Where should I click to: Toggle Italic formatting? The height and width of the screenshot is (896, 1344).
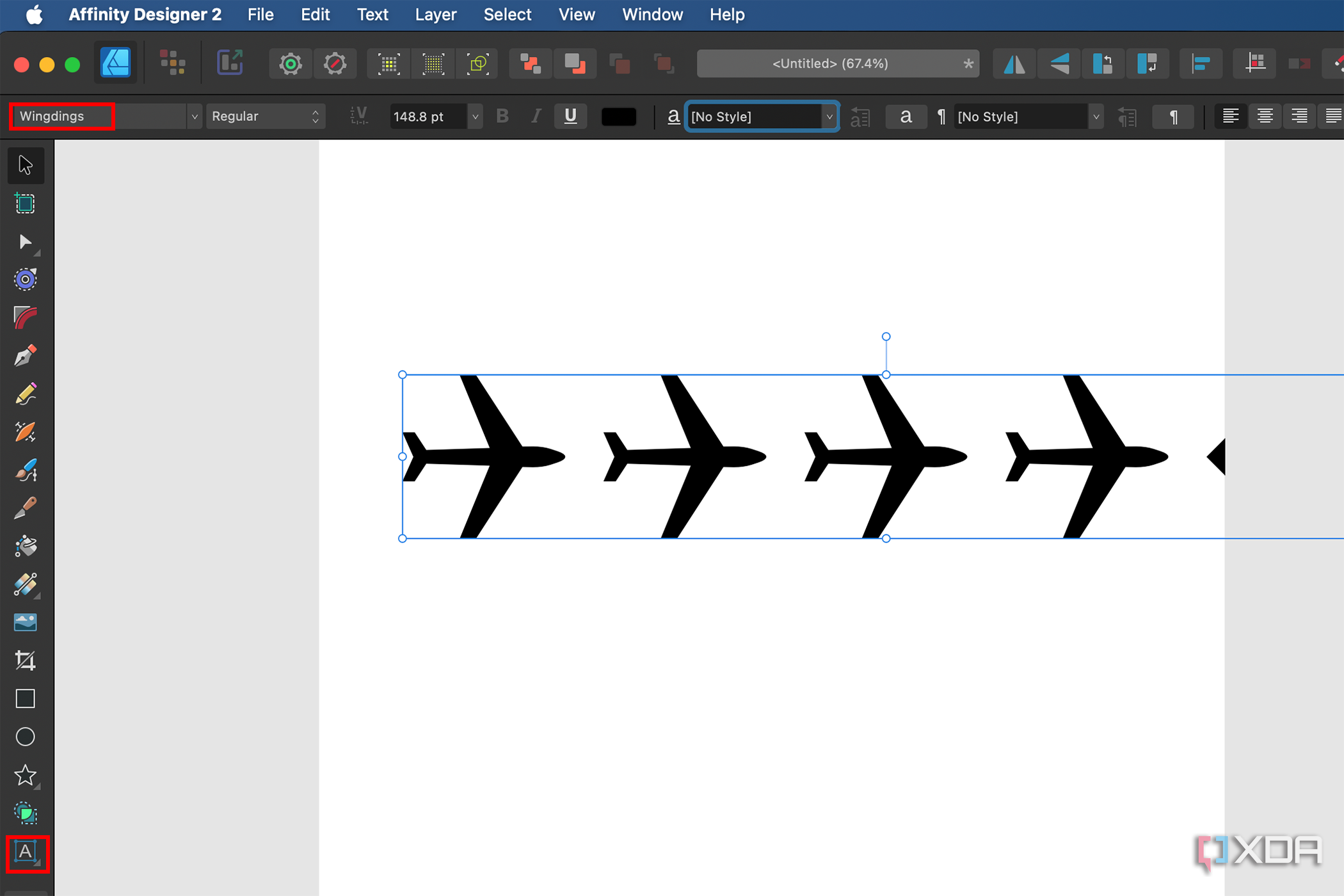536,116
